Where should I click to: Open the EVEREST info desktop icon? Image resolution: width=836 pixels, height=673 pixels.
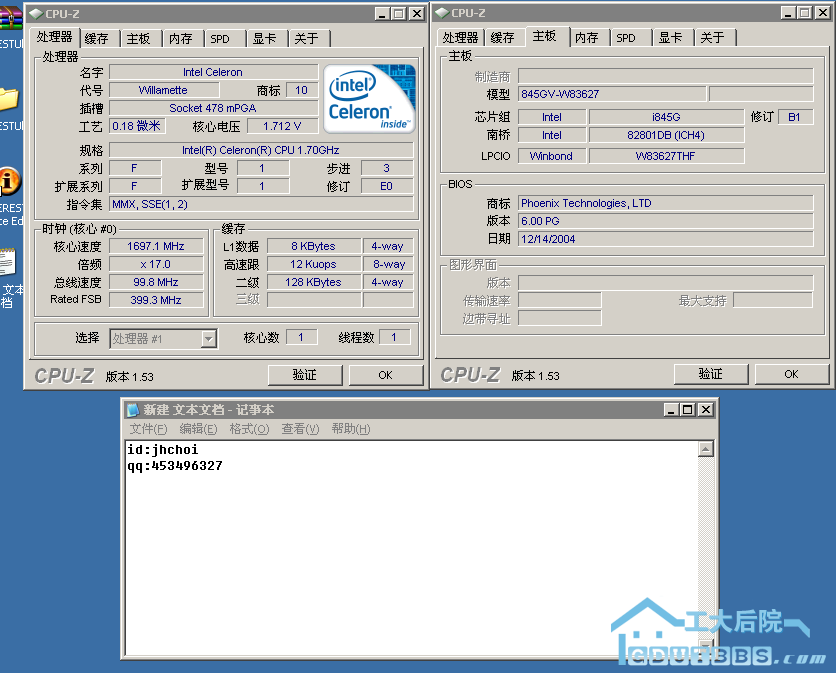pyautogui.click(x=10, y=181)
